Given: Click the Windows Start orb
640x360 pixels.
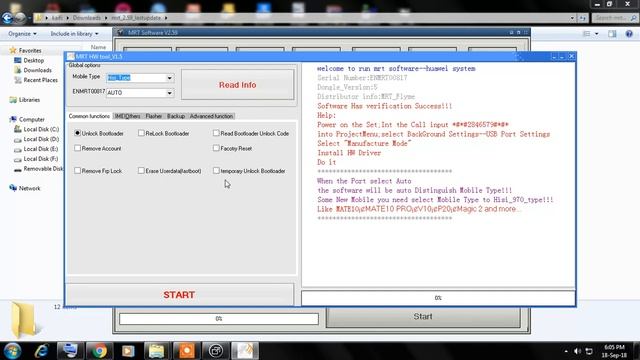Looking at the screenshot, I should [12, 351].
